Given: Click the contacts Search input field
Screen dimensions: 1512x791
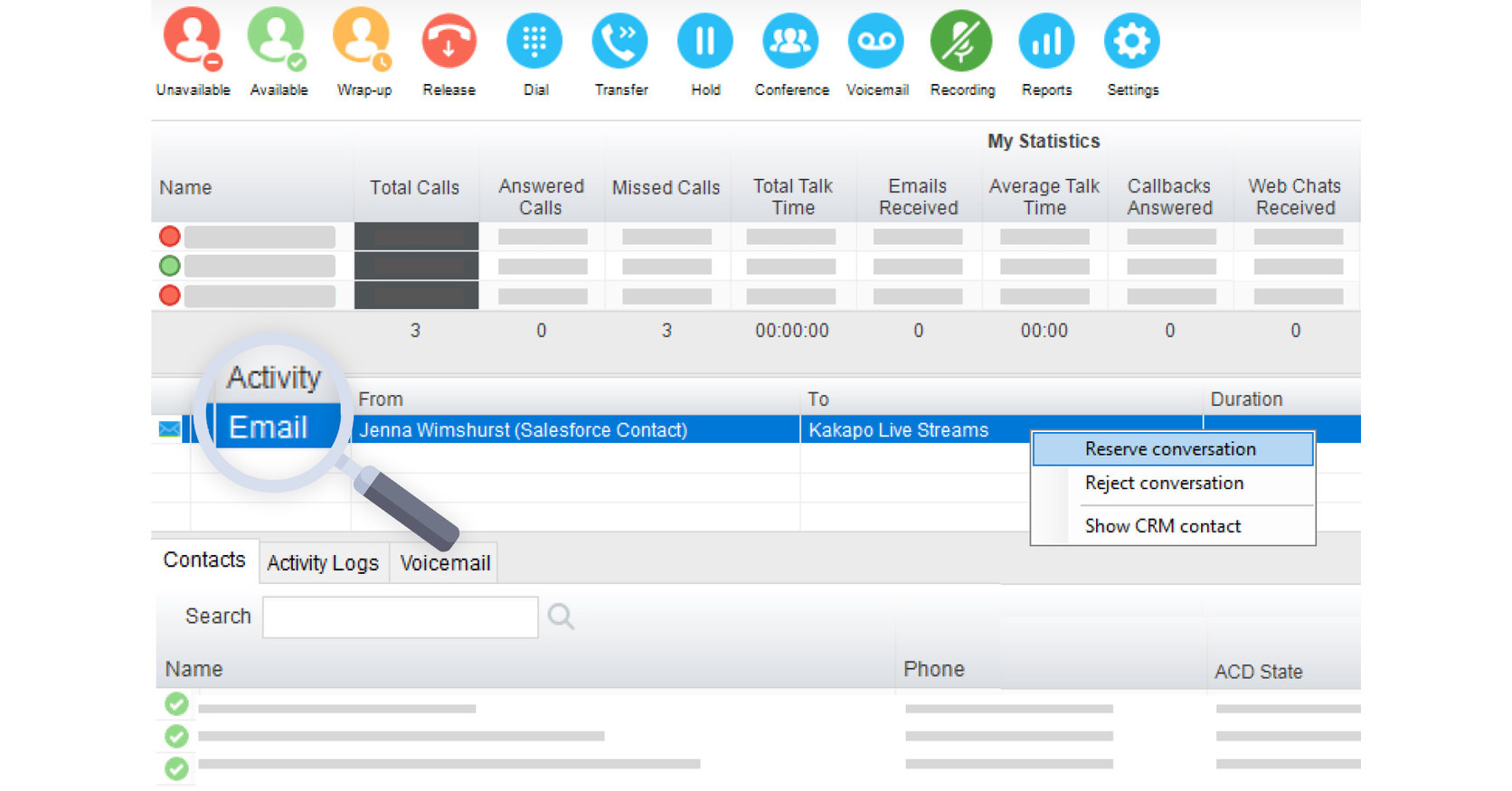Looking at the screenshot, I should (400, 617).
